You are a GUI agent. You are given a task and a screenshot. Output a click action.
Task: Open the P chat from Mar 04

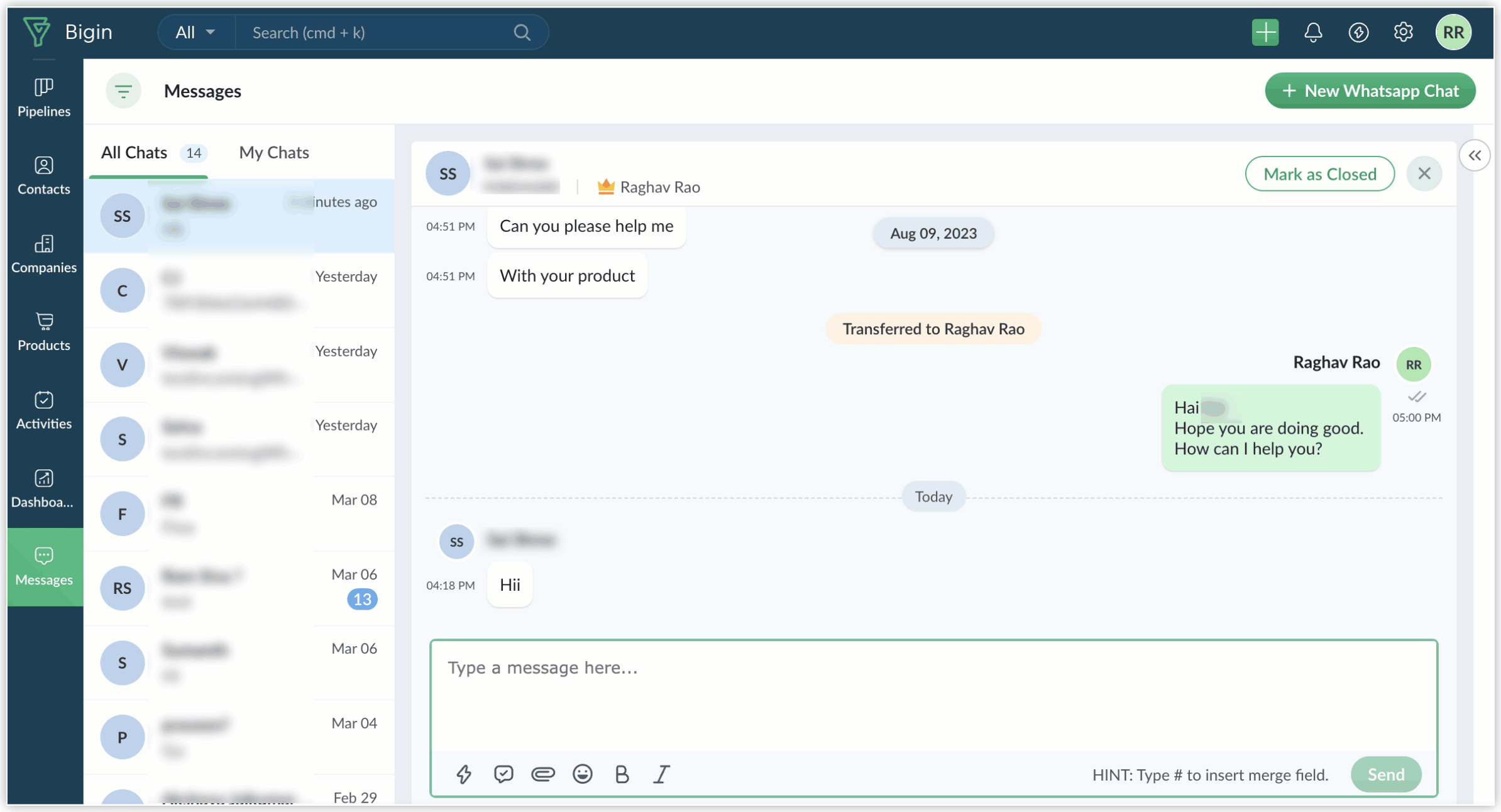pyautogui.click(x=239, y=737)
